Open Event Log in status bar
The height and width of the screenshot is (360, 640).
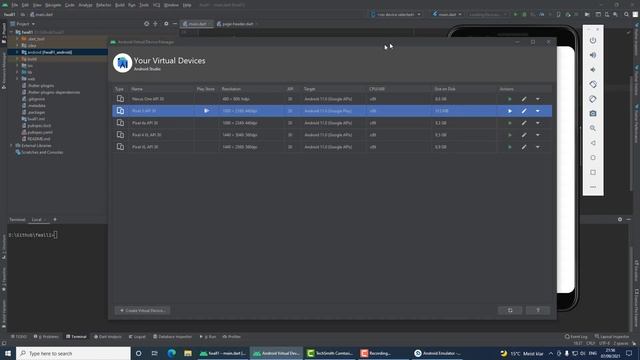click(576, 337)
